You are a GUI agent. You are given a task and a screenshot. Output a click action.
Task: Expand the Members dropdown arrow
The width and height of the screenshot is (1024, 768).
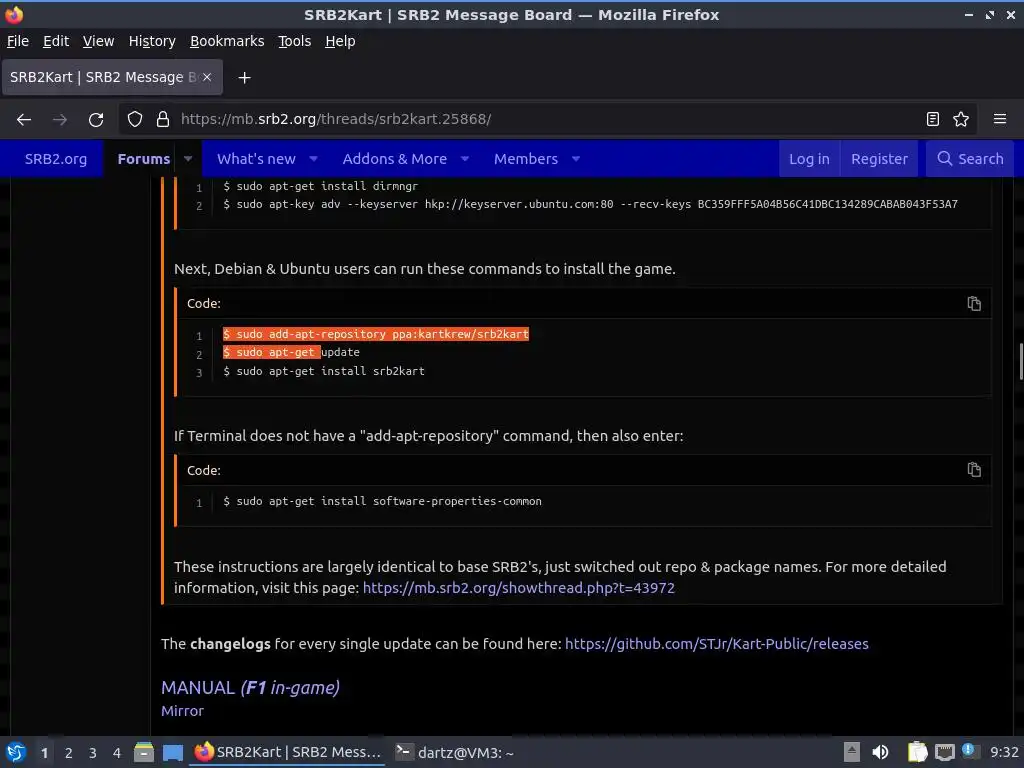576,159
